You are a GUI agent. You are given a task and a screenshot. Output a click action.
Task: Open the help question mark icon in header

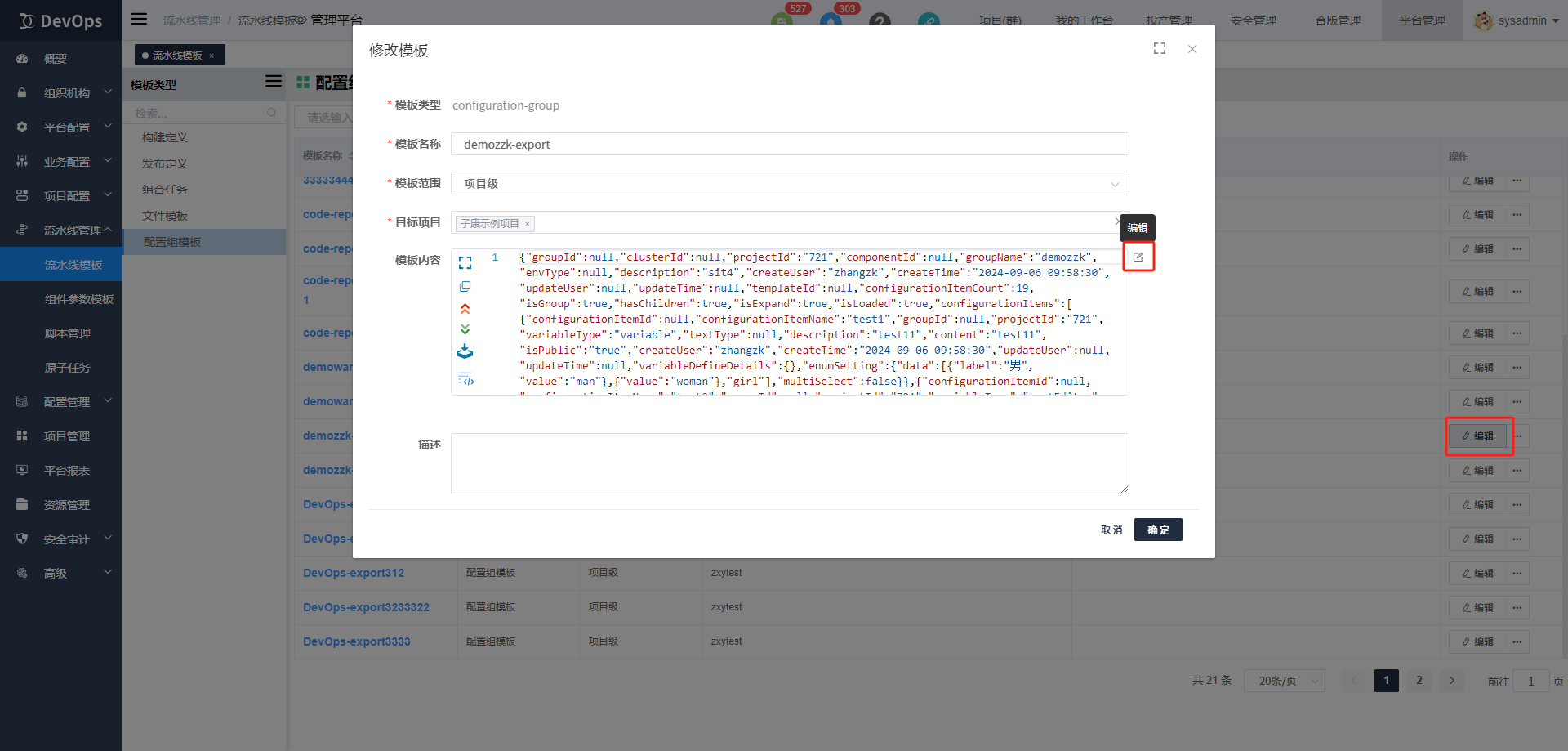tap(880, 21)
